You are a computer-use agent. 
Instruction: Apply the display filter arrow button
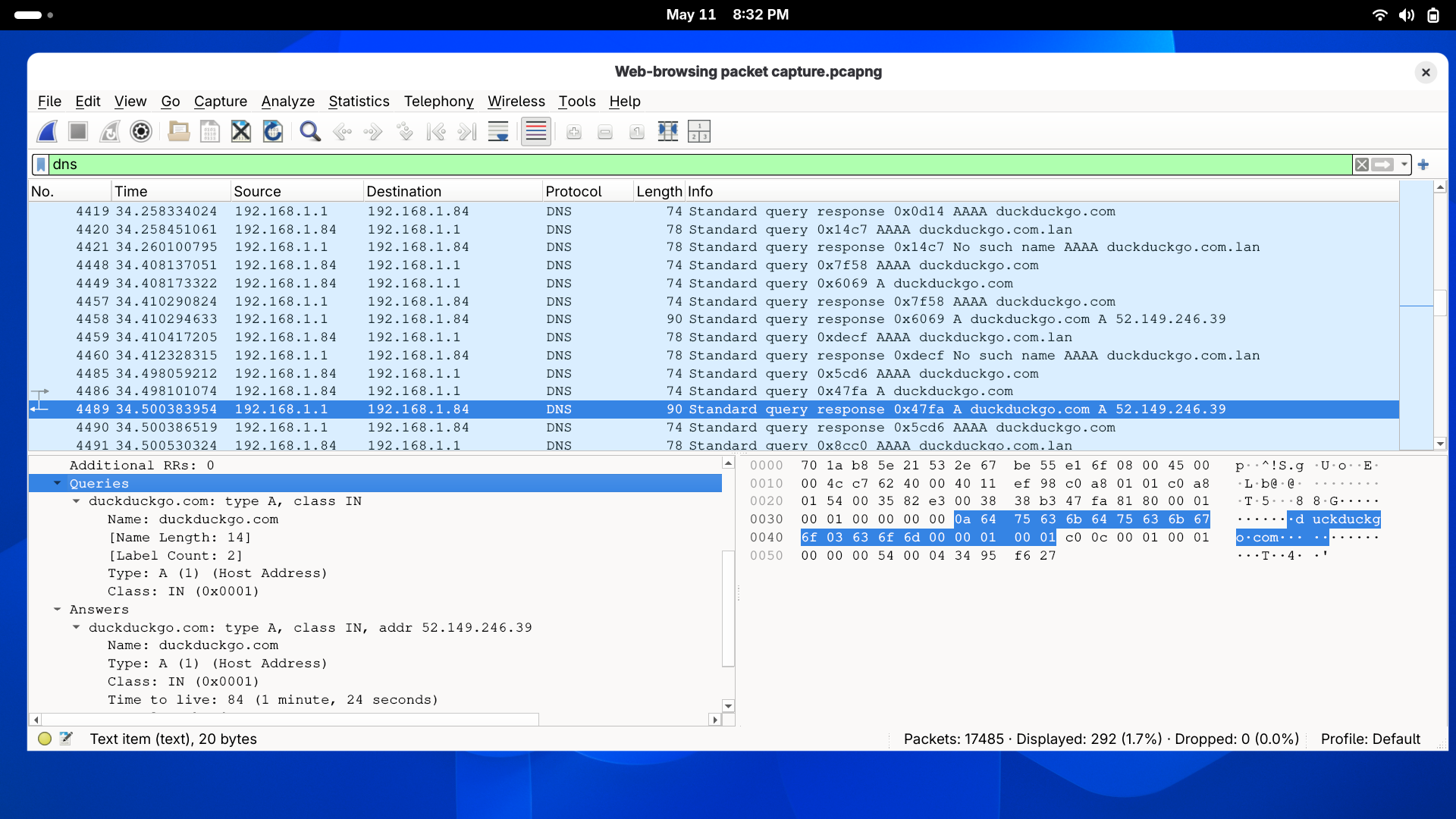click(1382, 165)
